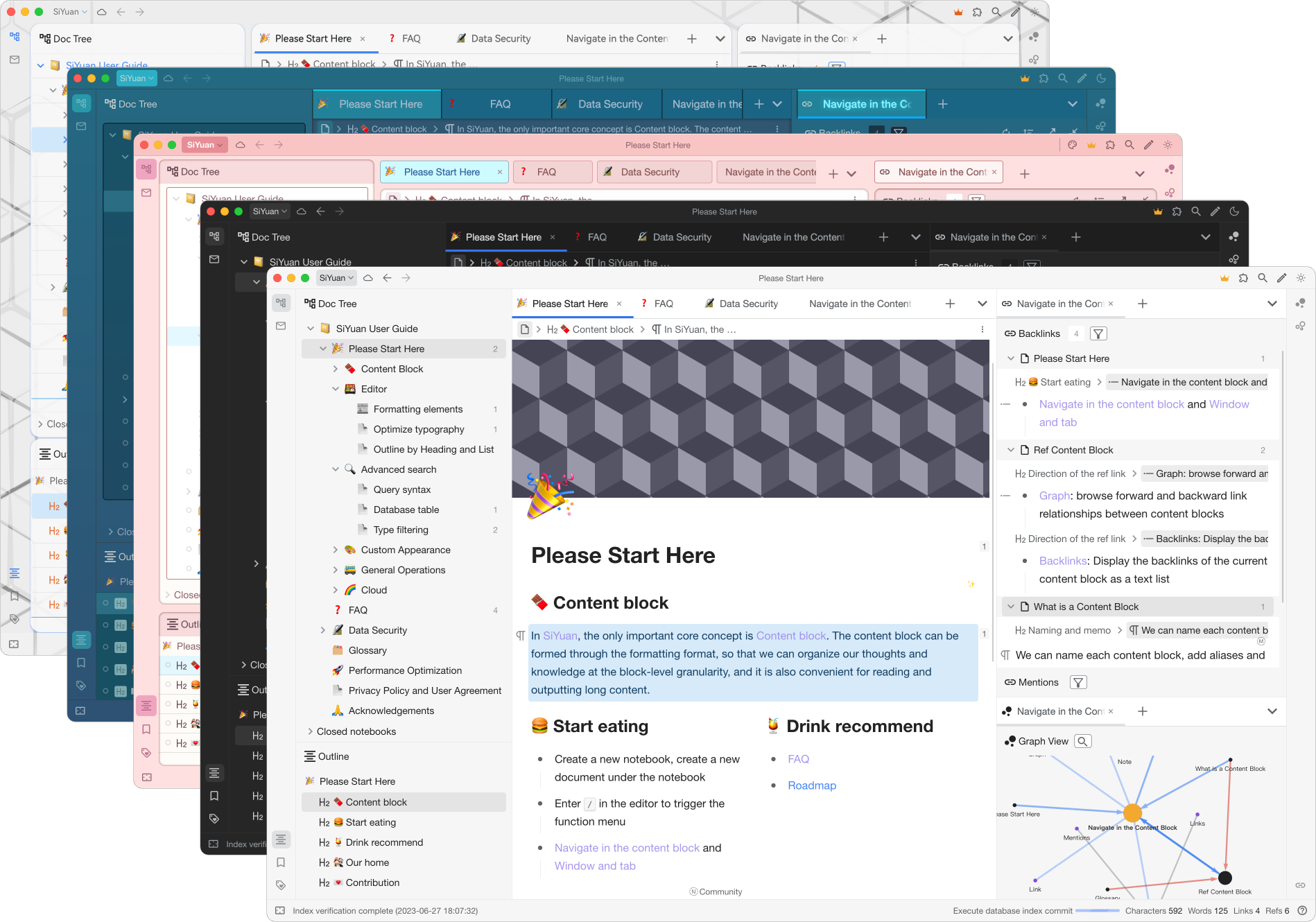This screenshot has width=1316, height=922.
Task: Click the Window and tab link in document
Action: coord(595,866)
